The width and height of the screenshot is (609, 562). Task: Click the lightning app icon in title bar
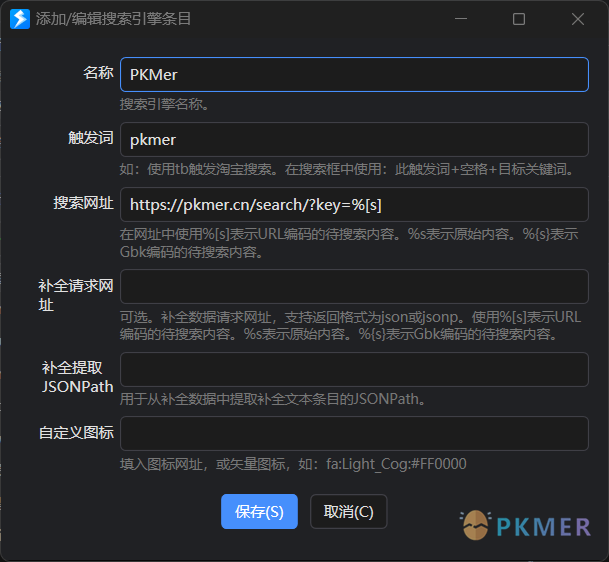point(20,19)
